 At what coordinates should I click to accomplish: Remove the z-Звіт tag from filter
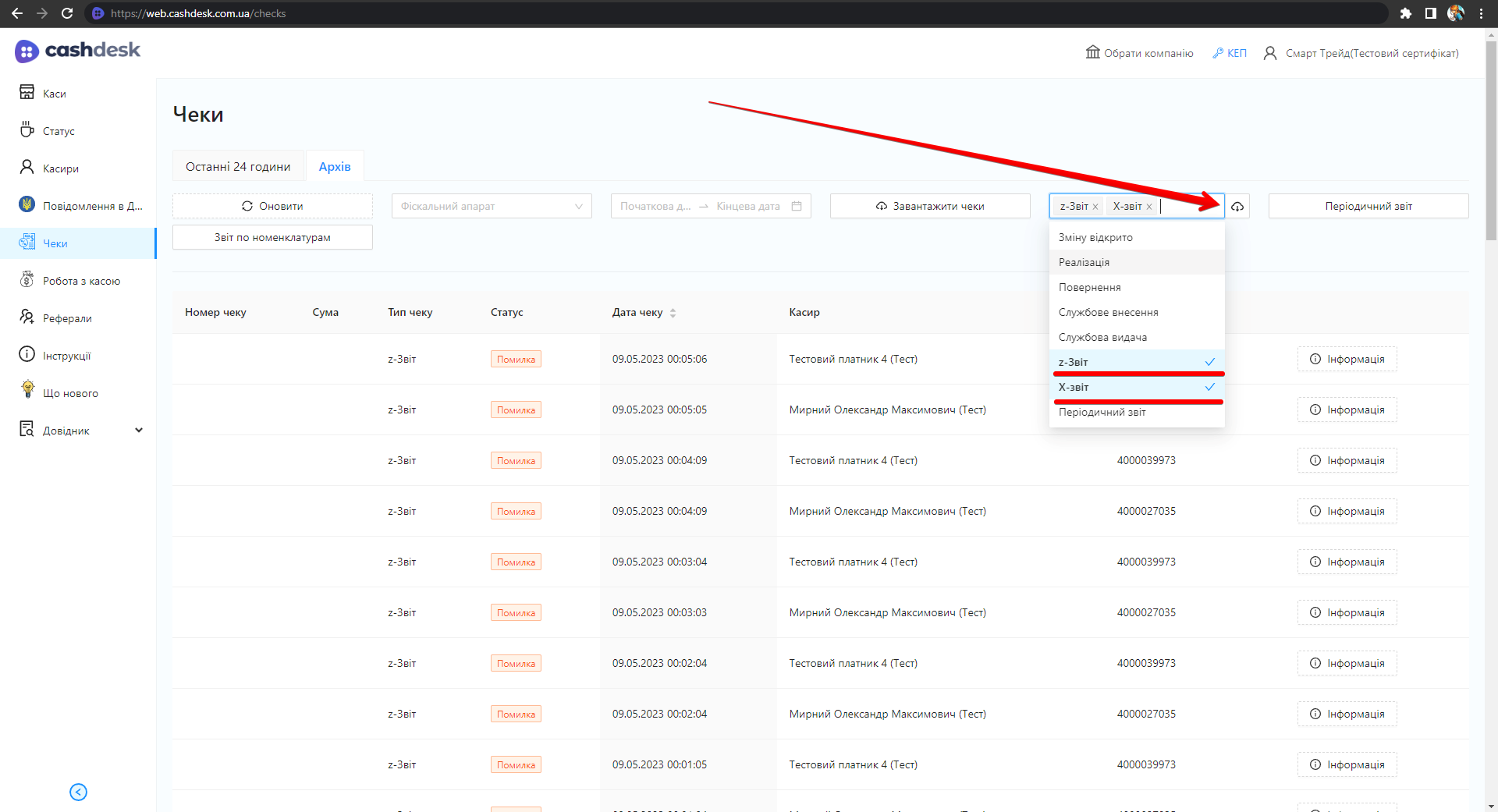pos(1095,207)
